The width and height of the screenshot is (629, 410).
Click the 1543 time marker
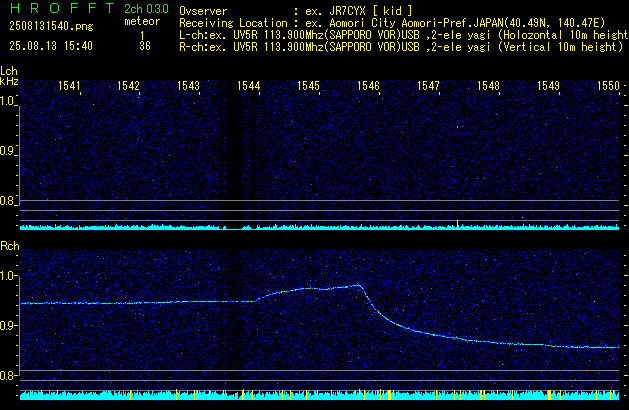click(x=188, y=86)
